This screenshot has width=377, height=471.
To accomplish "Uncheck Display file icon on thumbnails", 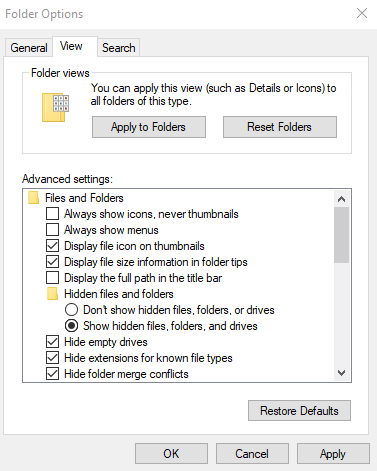I will coord(53,246).
